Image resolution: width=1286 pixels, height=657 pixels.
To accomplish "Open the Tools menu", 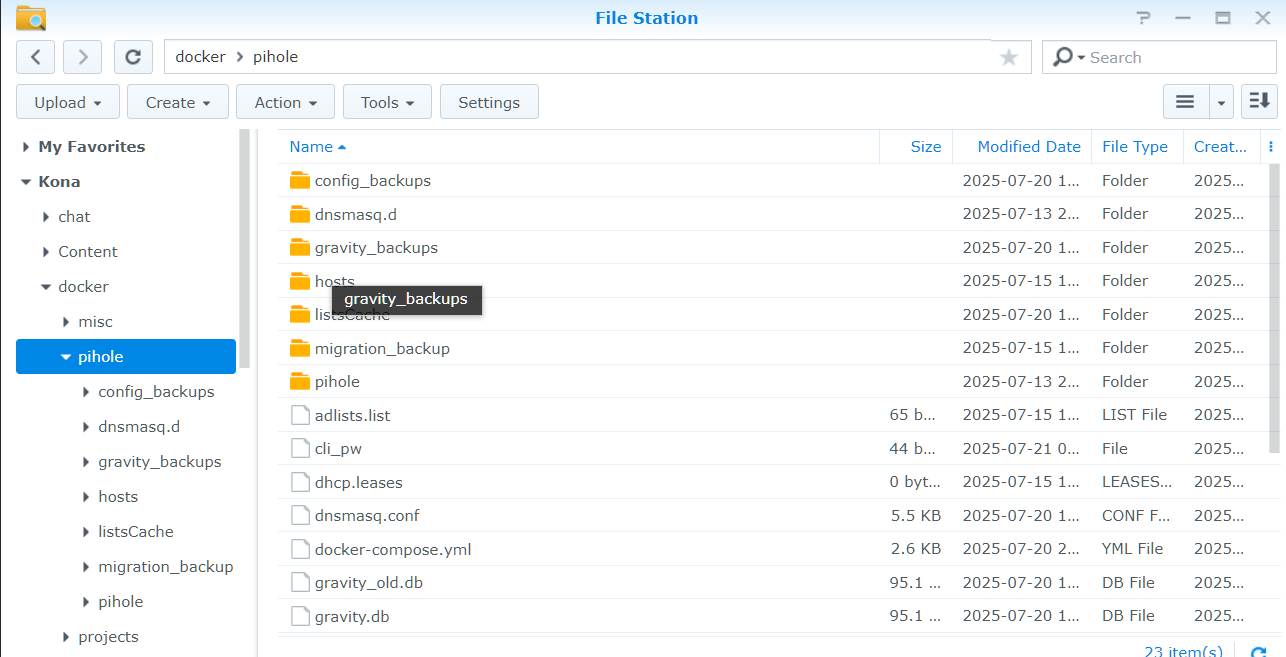I will 387,102.
